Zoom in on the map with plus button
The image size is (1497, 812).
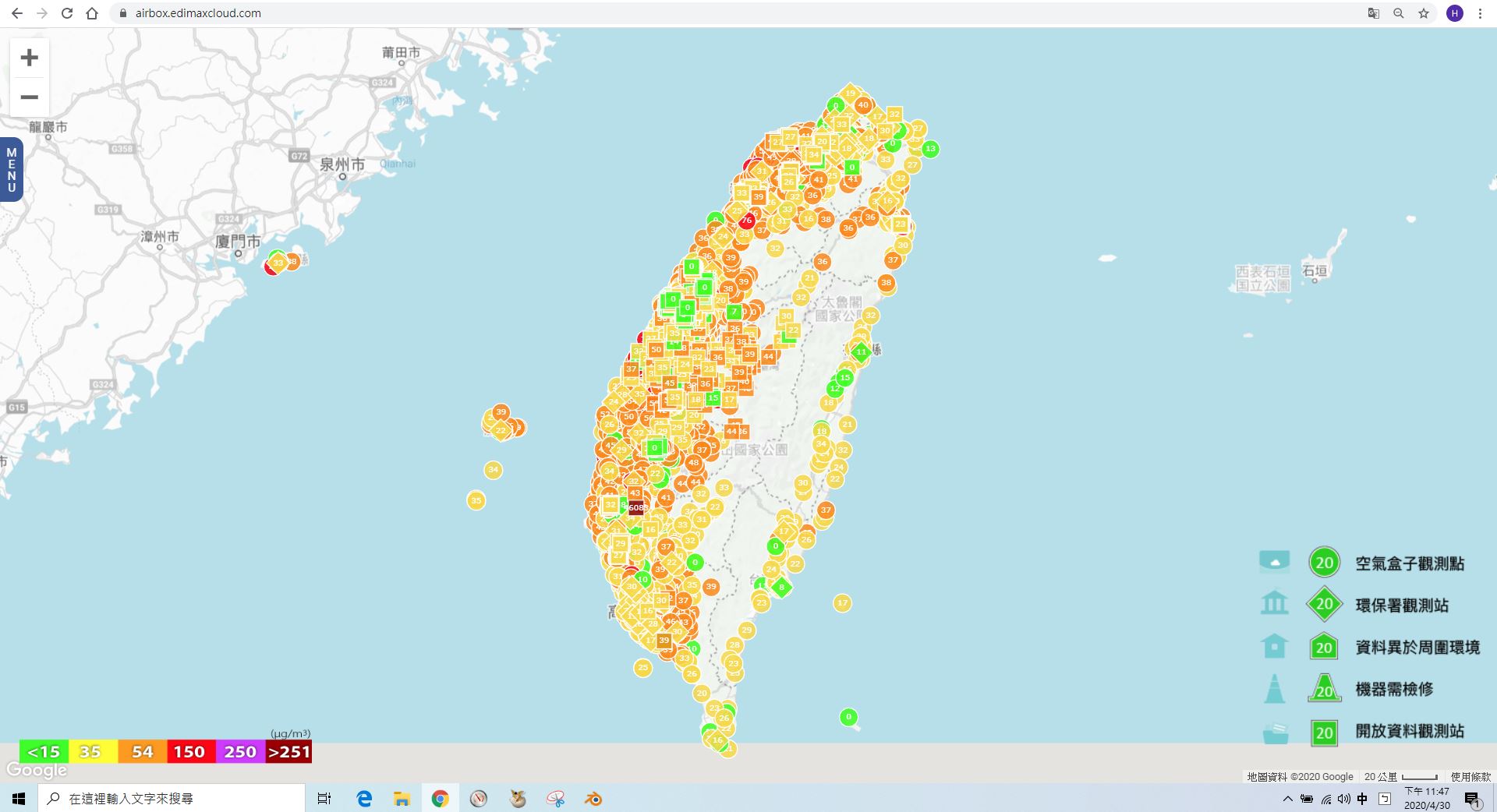[30, 58]
